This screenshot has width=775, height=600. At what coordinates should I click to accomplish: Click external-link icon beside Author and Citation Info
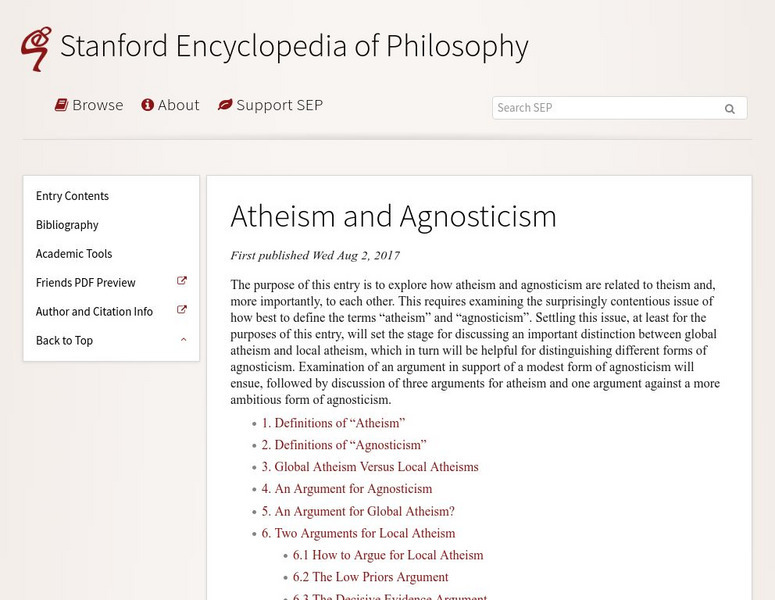pyautogui.click(x=182, y=309)
